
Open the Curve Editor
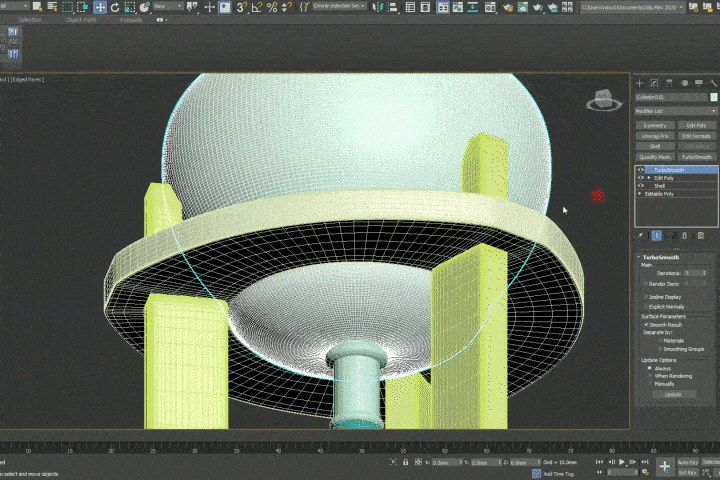pos(458,7)
